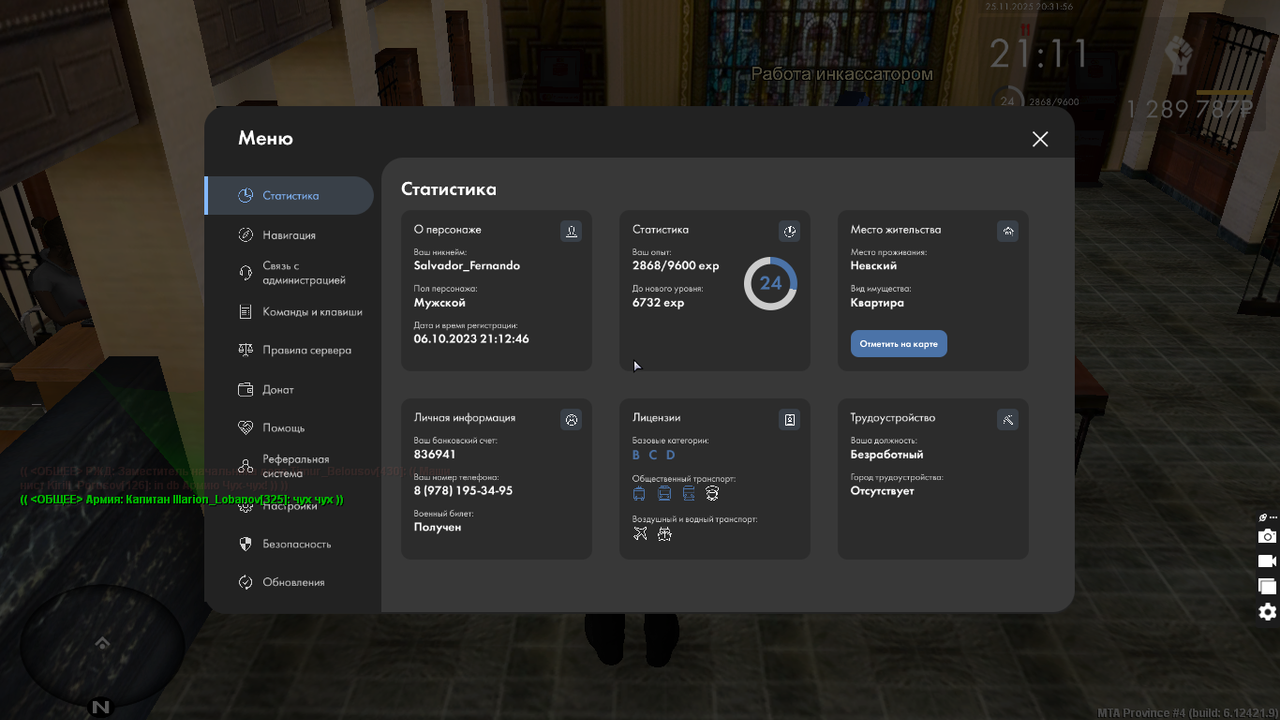Click the bus license icon
Viewport: 1280px width, 720px height.
click(x=664, y=494)
